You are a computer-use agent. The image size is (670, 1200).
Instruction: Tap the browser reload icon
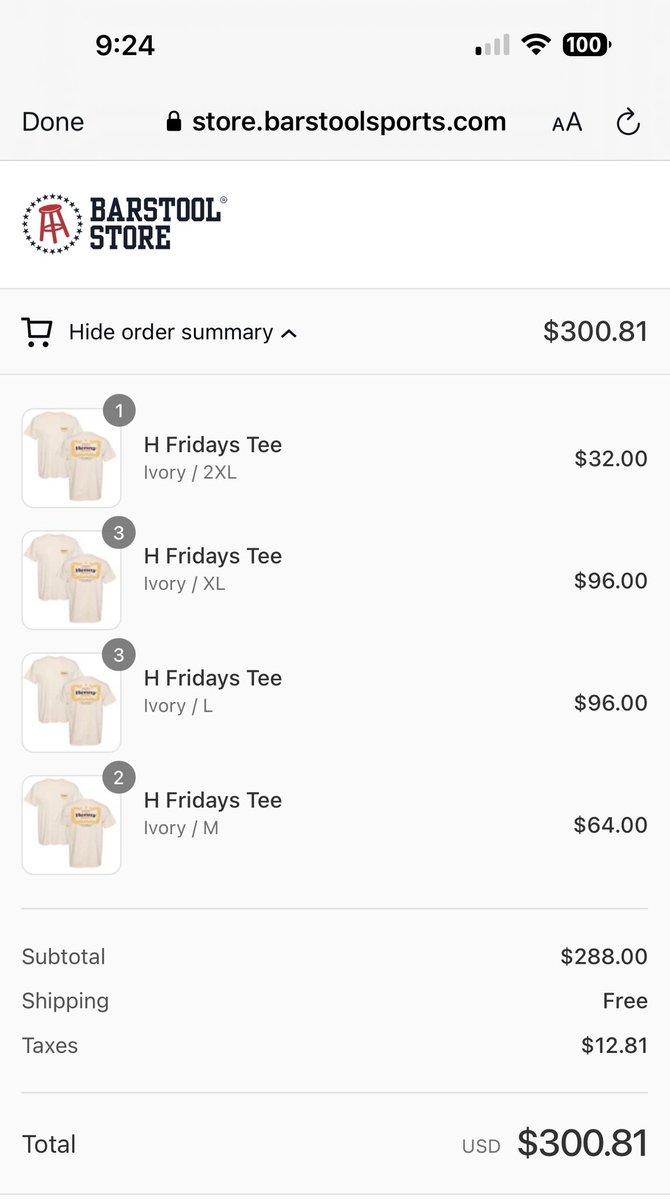click(x=627, y=122)
